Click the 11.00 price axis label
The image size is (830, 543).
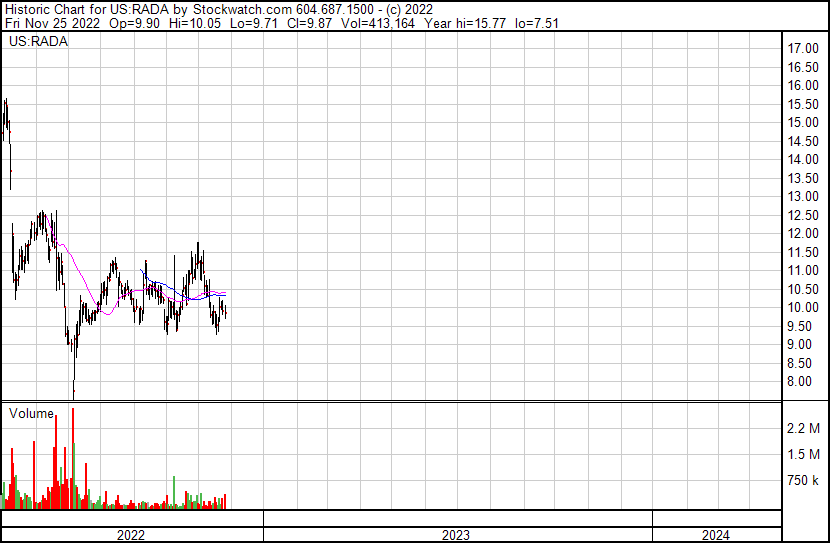[803, 270]
